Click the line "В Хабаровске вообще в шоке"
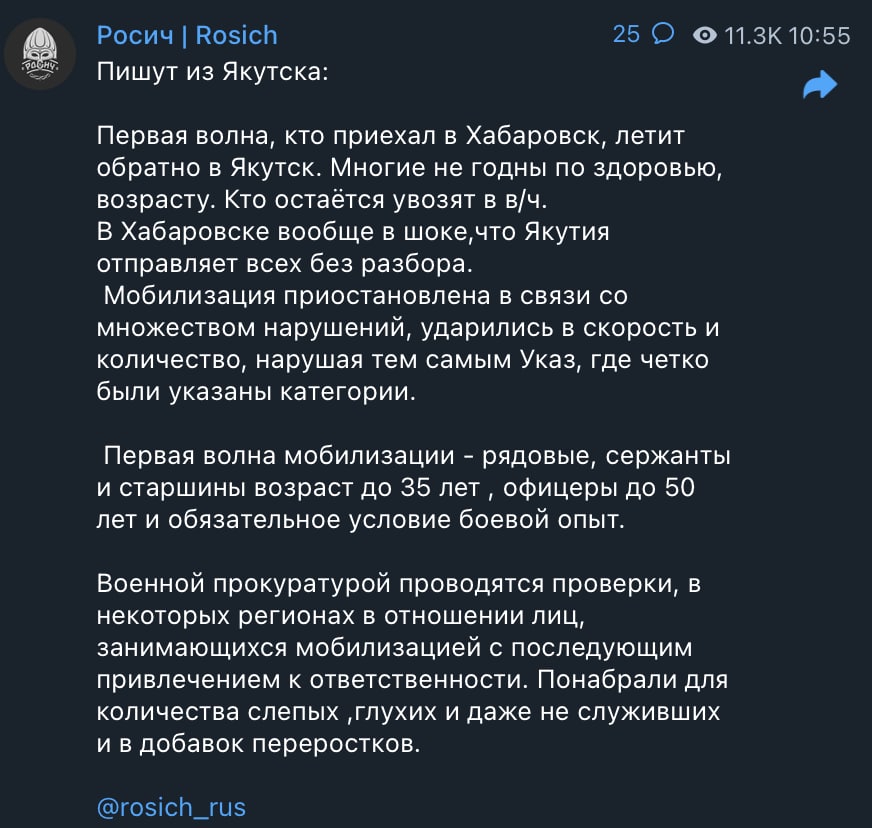 pyautogui.click(x=353, y=232)
